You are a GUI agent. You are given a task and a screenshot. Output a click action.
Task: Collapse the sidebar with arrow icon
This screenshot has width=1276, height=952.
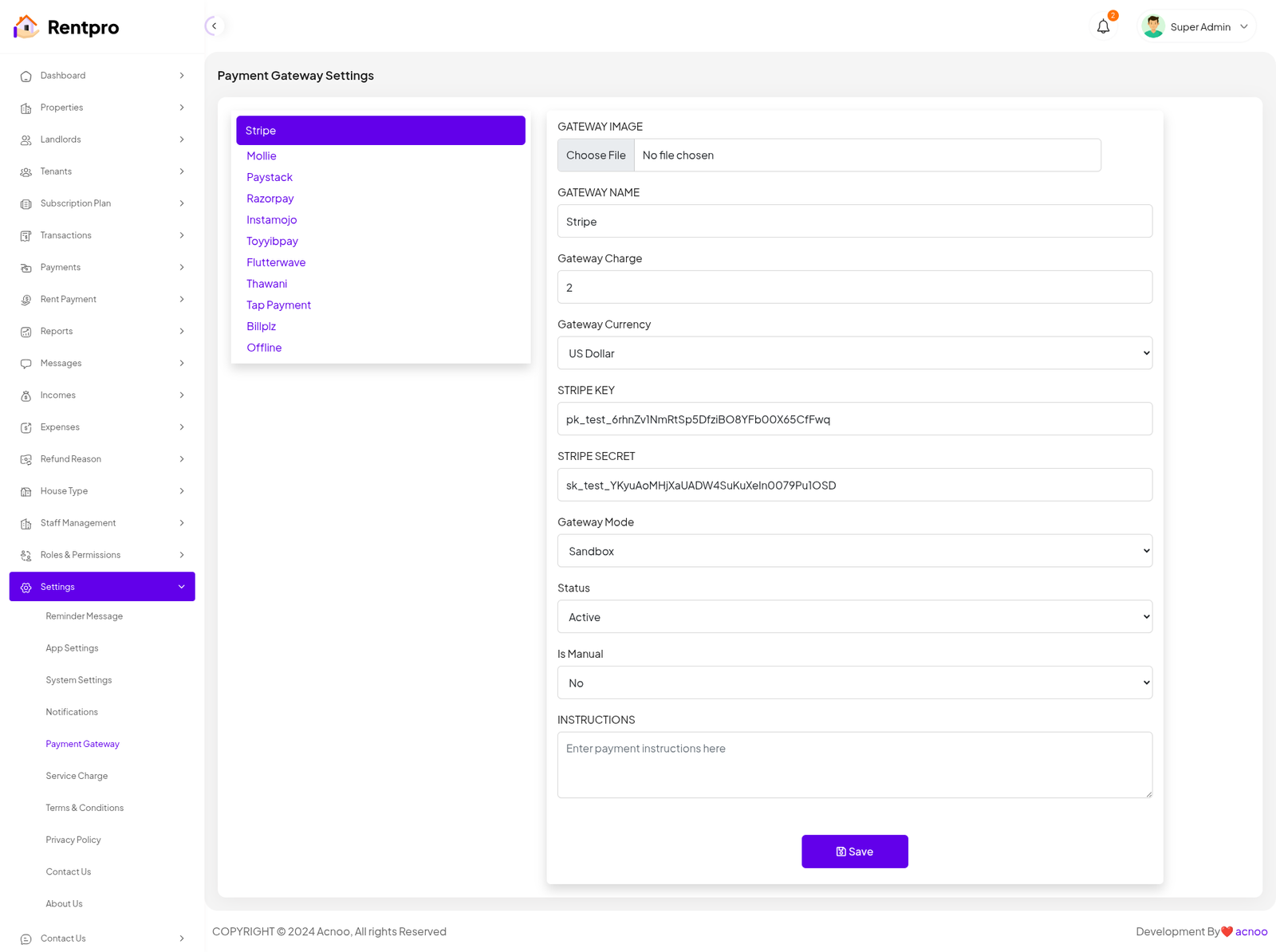[x=214, y=26]
